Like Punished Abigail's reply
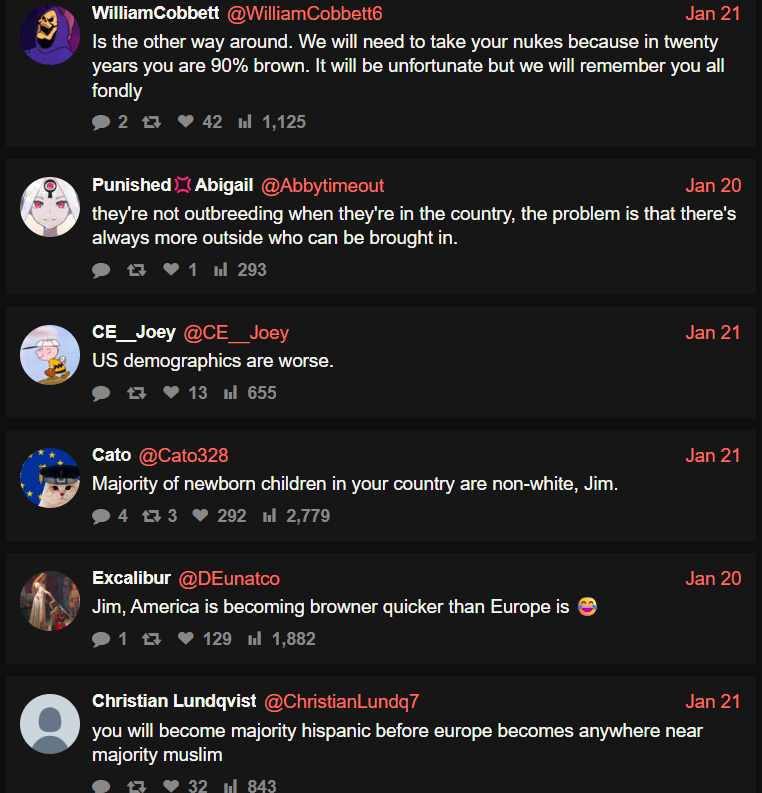Screen dimensions: 762x793 click(170, 270)
